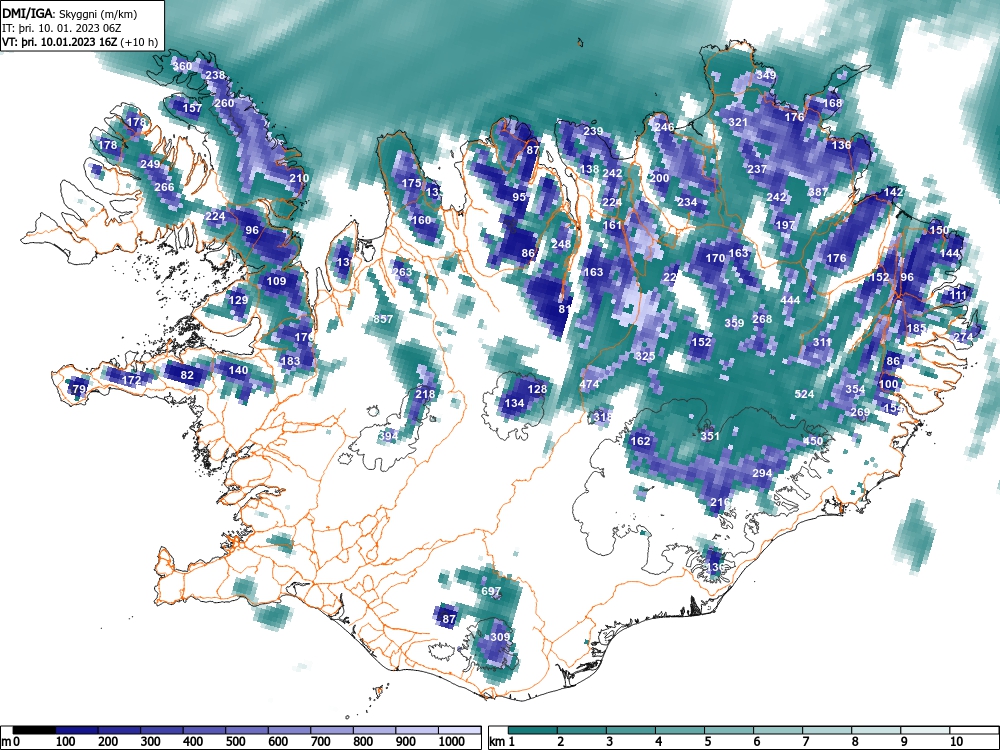Click the map value 210

pos(299,179)
